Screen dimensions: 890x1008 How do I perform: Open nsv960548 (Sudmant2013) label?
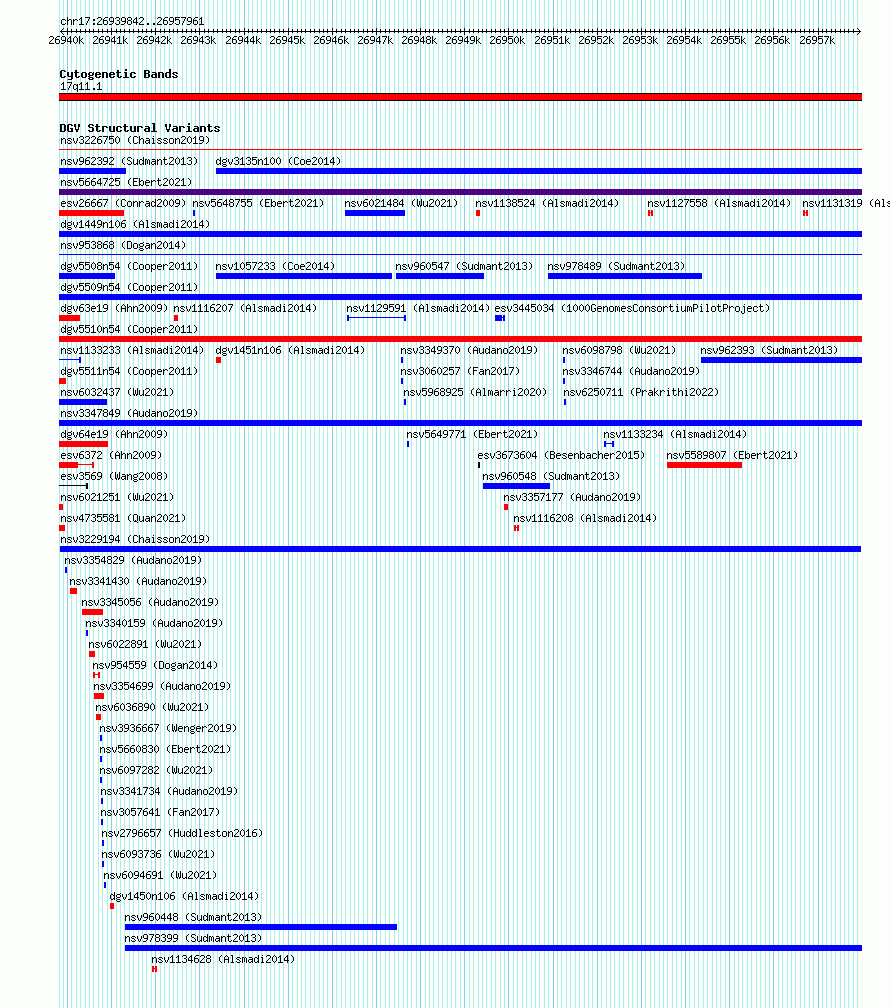coord(551,476)
